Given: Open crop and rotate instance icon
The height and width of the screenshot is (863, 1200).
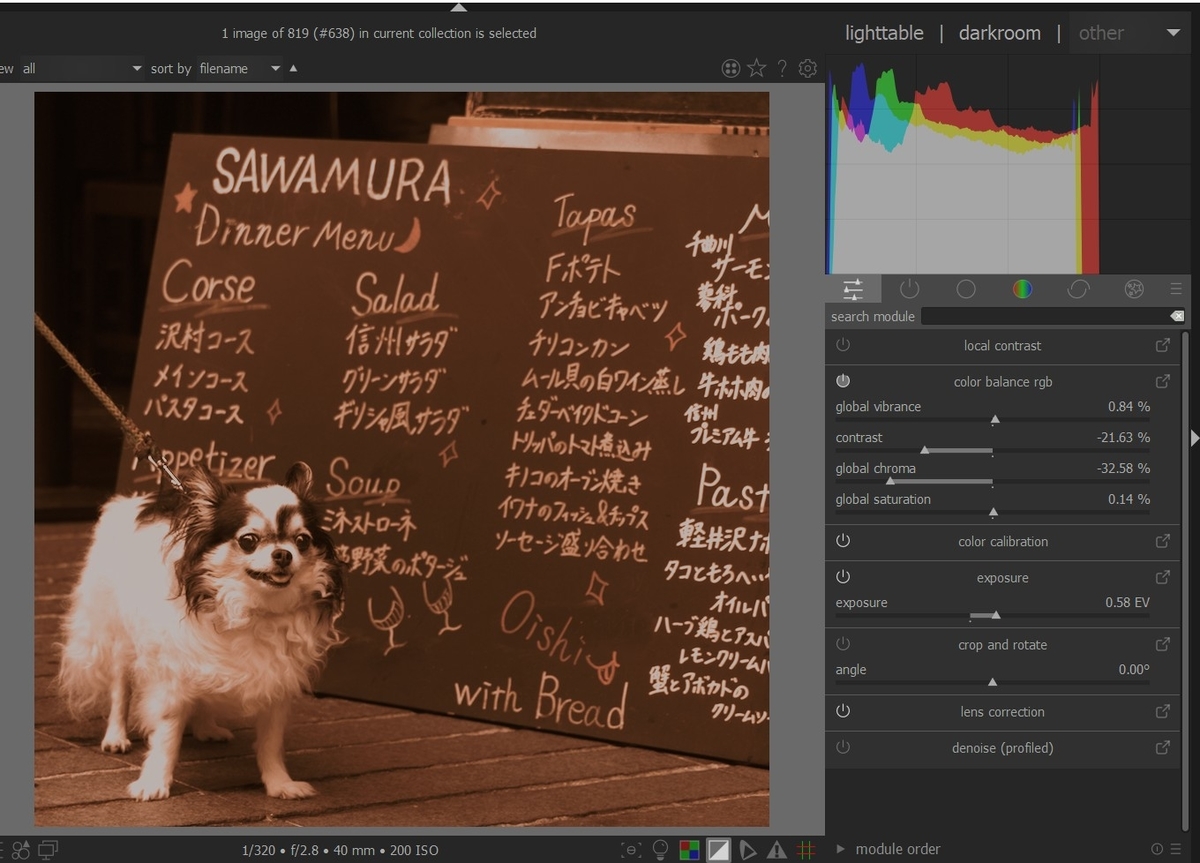Looking at the screenshot, I should tap(1163, 644).
